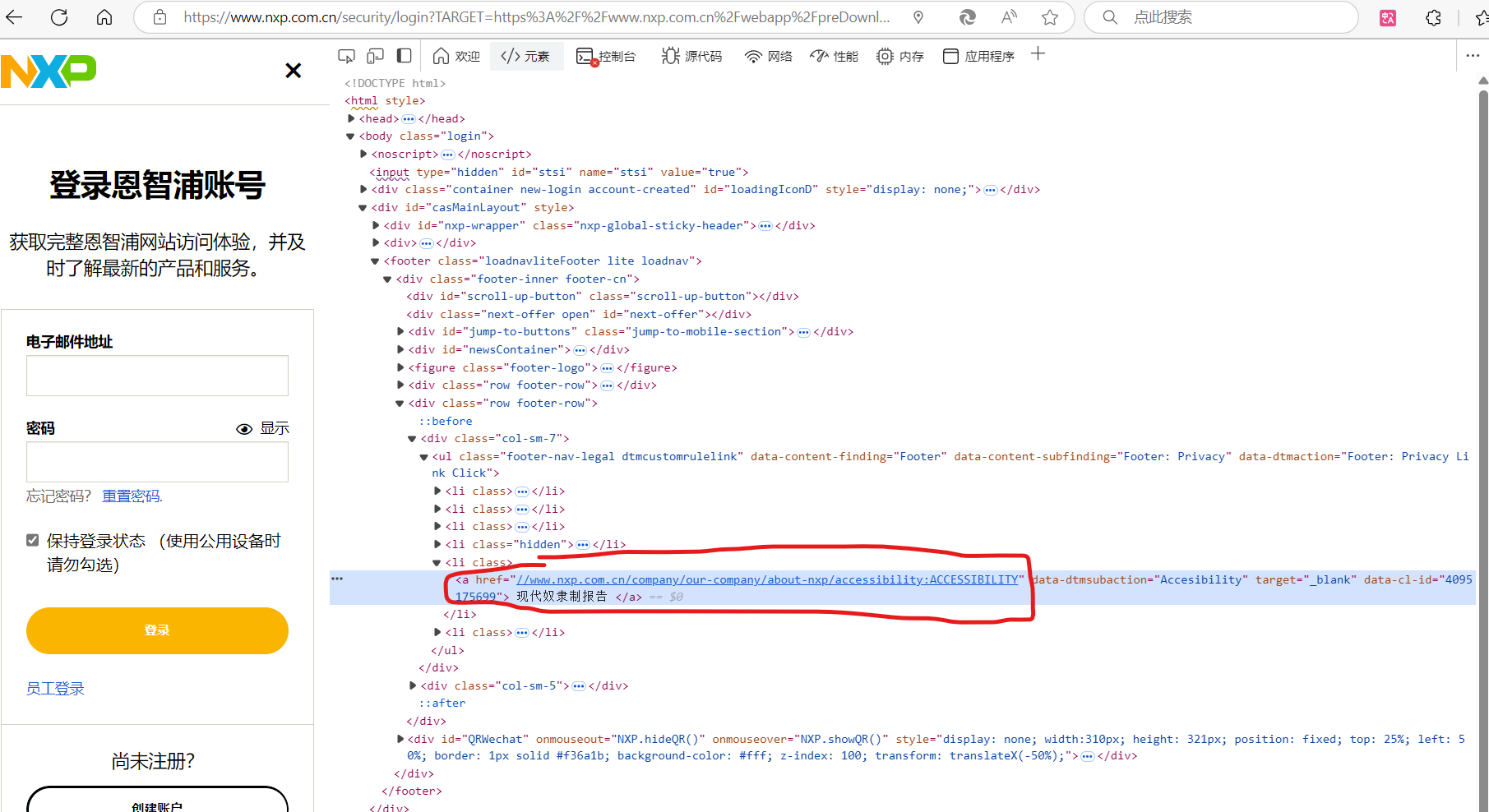
Task: Reload the page with the refresh icon
Action: [59, 17]
